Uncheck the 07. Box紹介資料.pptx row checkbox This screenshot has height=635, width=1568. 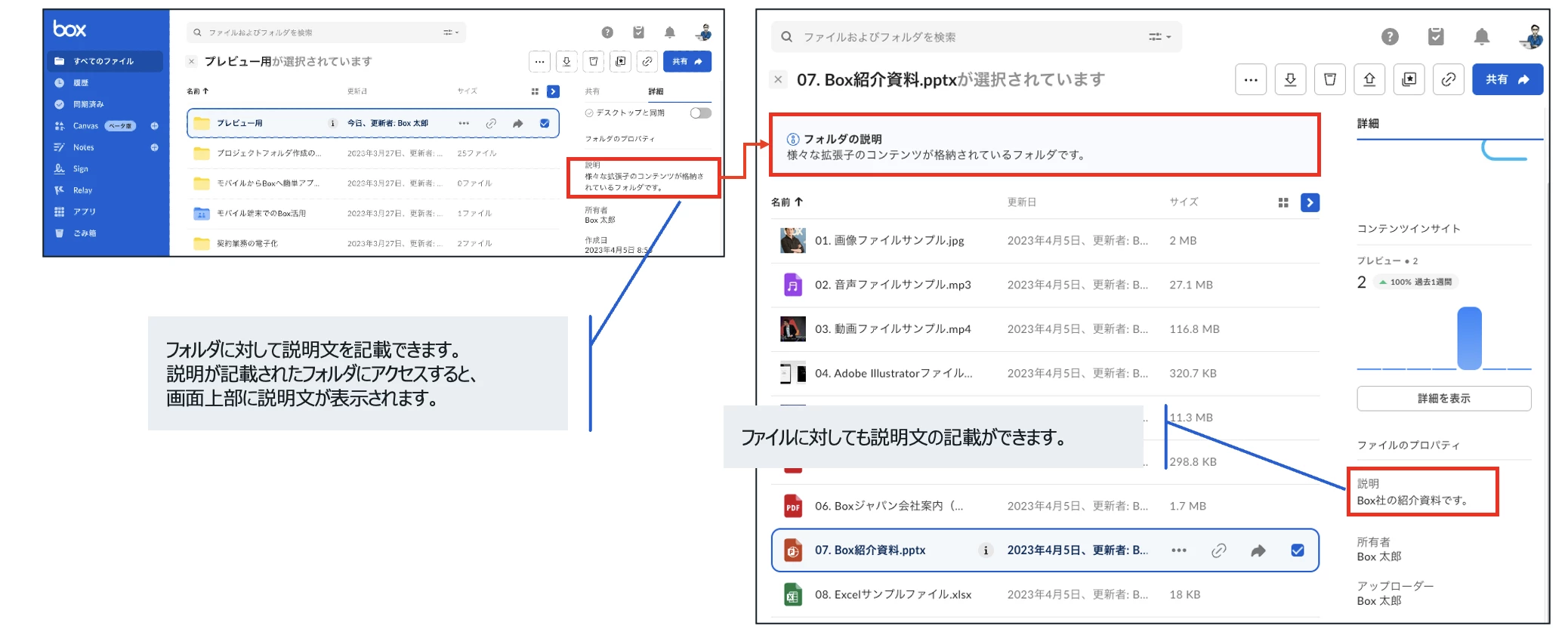pyautogui.click(x=1298, y=550)
